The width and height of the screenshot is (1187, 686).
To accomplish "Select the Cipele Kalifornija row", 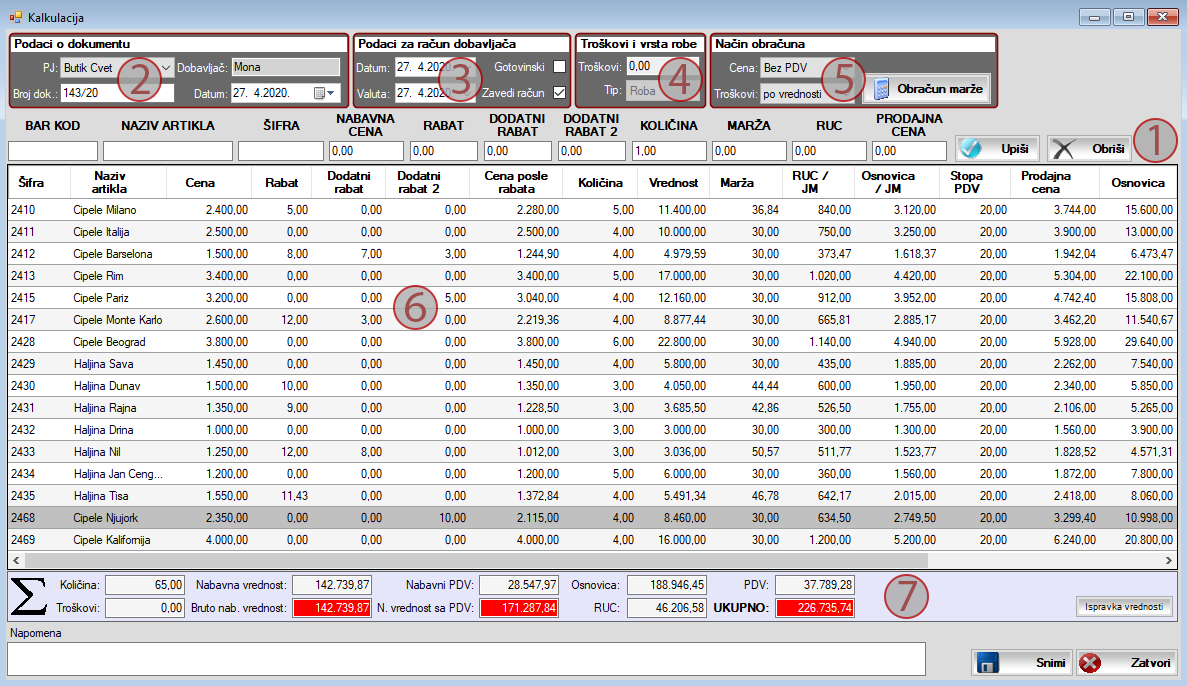I will [593, 540].
